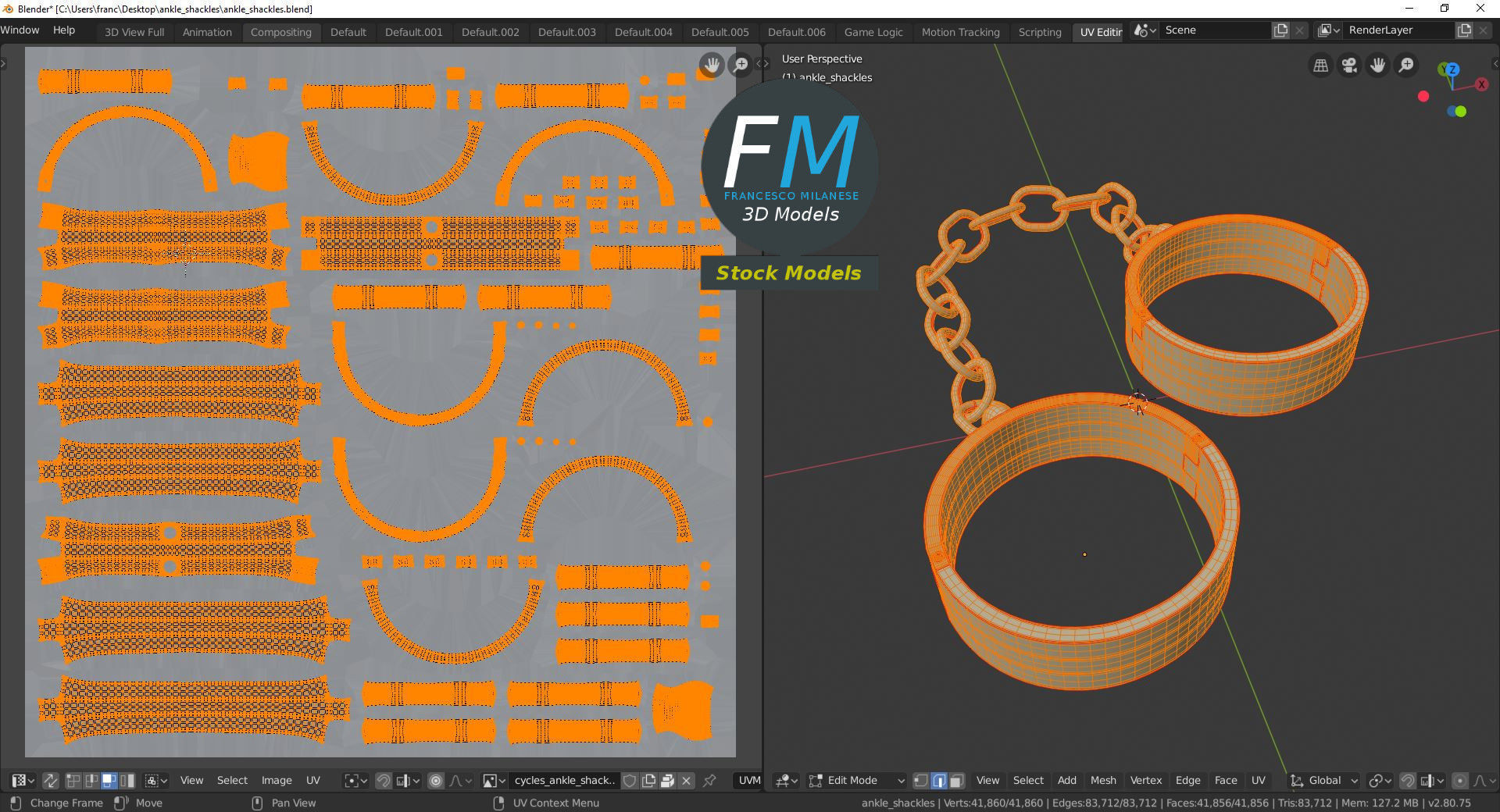The image size is (1500, 812).
Task: Toggle snapping magnet in 3D viewport header
Action: [1408, 780]
